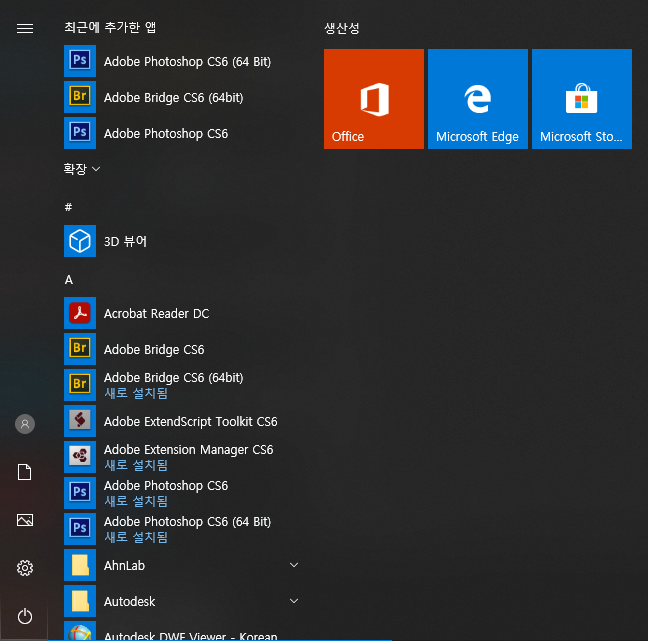Screen dimensions: 648x641
Task: Click Photoshop CS6 (64 Bit) icon in recently added
Action: point(80,61)
